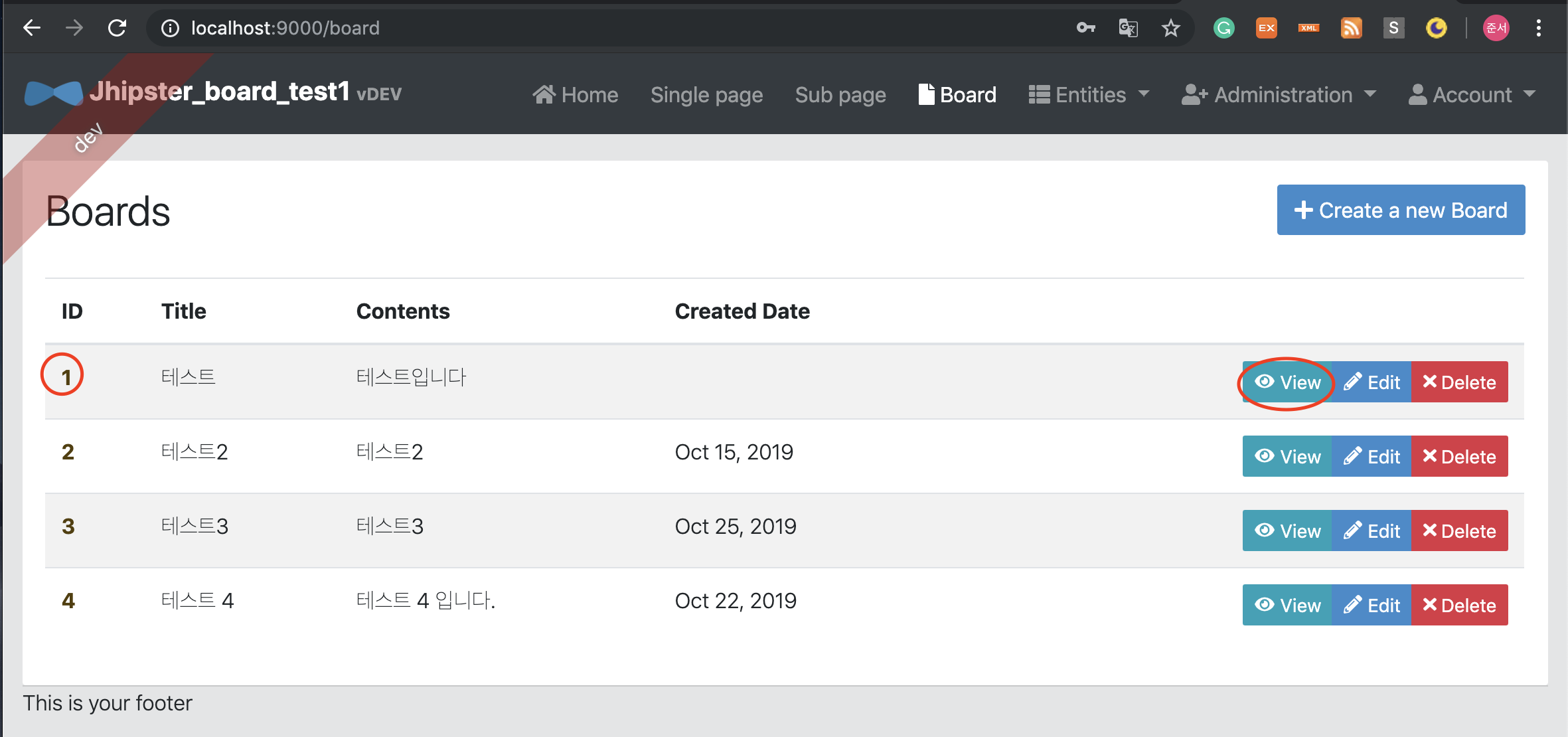
Task: Expand the Administration dropdown menu
Action: click(x=1279, y=94)
